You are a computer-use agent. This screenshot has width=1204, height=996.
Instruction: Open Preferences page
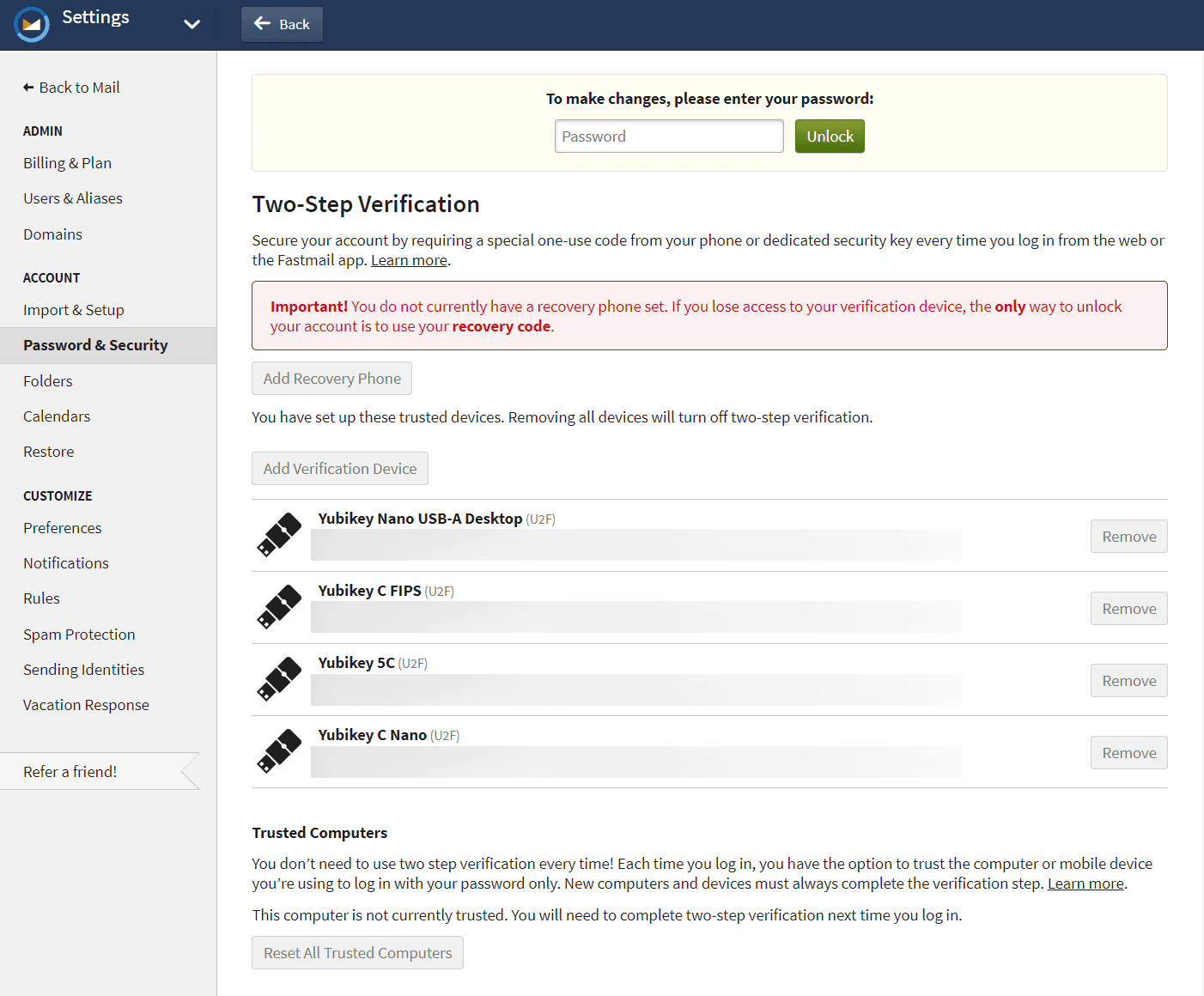point(63,528)
